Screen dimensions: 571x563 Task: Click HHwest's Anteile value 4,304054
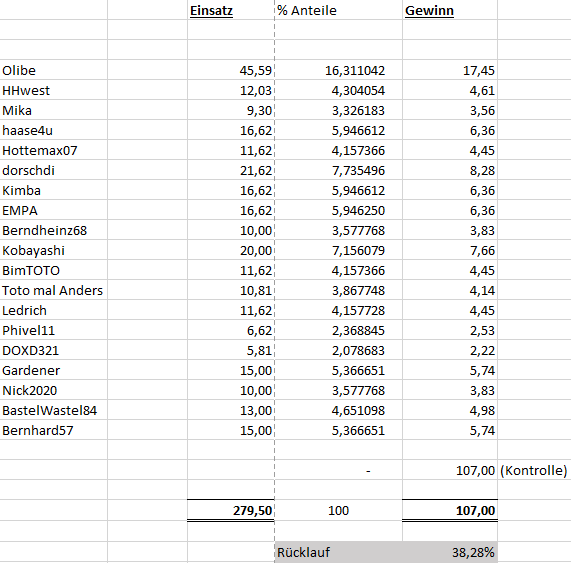tap(338, 90)
